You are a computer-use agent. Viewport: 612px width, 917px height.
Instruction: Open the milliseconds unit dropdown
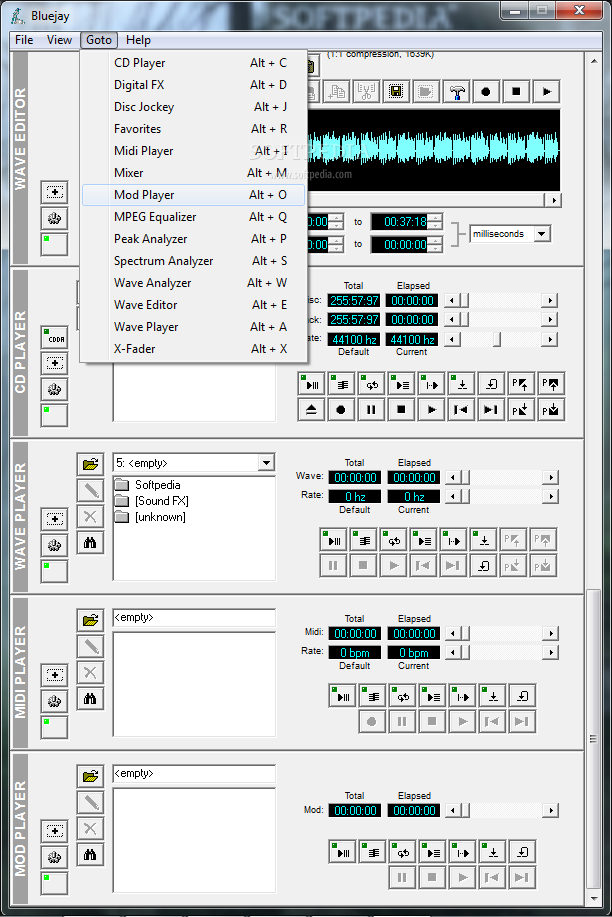click(542, 234)
